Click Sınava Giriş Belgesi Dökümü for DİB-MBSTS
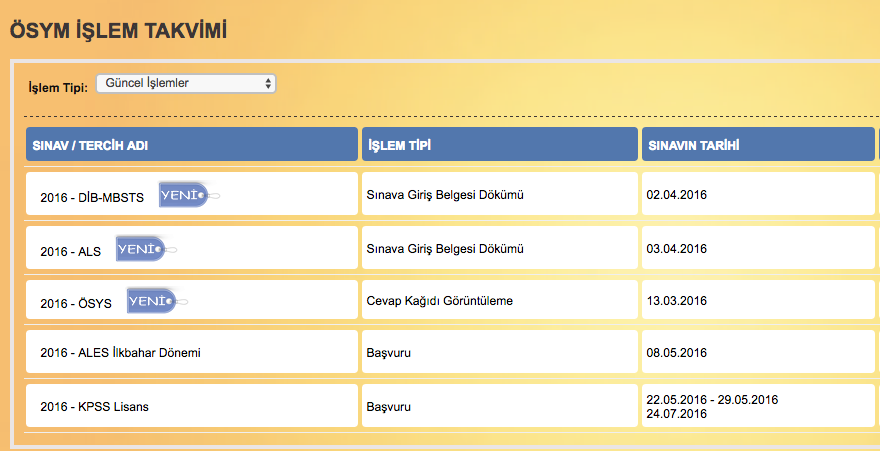This screenshot has height=451, width=880. 445,194
